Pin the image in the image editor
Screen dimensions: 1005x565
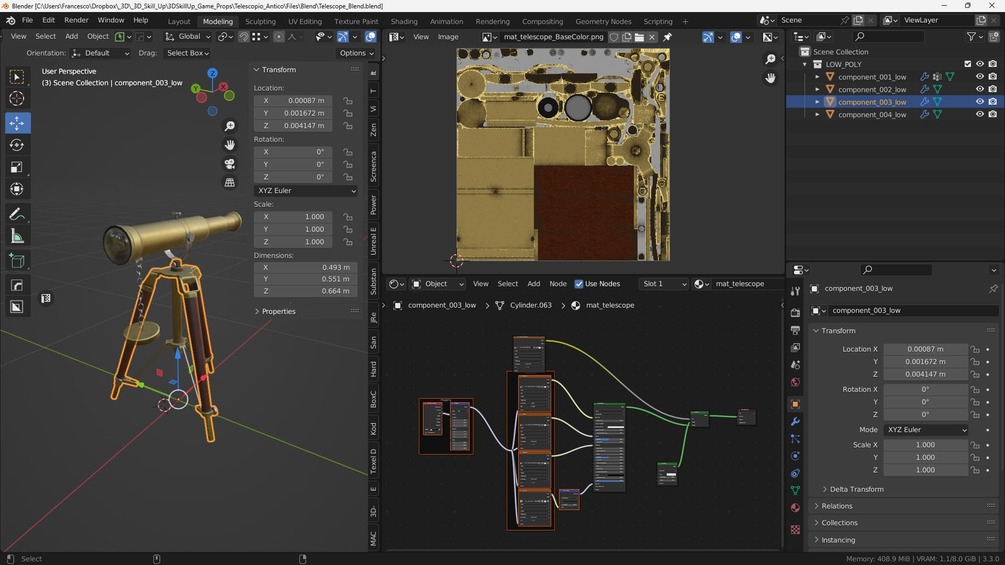667,37
